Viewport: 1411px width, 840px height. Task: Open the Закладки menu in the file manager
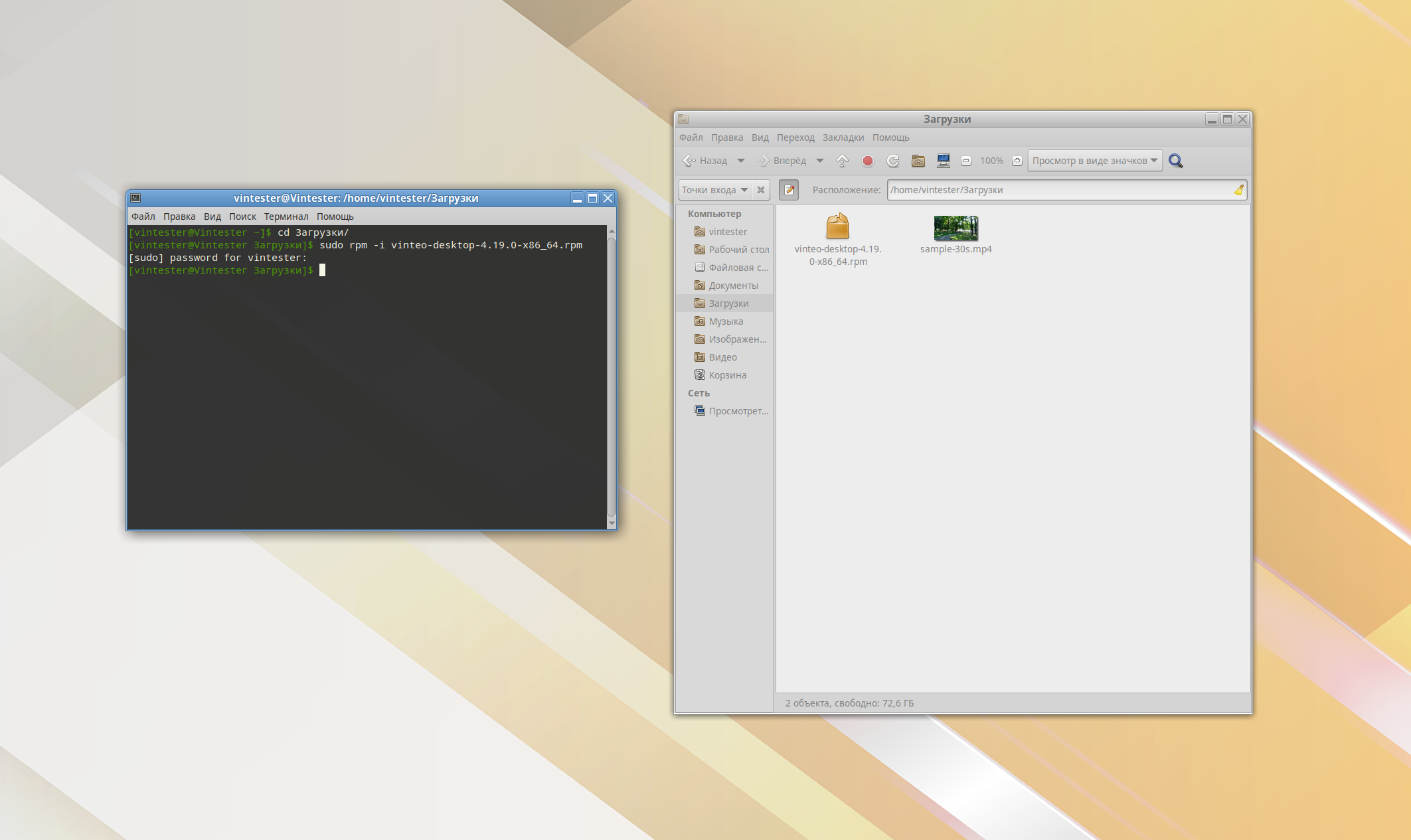(843, 137)
